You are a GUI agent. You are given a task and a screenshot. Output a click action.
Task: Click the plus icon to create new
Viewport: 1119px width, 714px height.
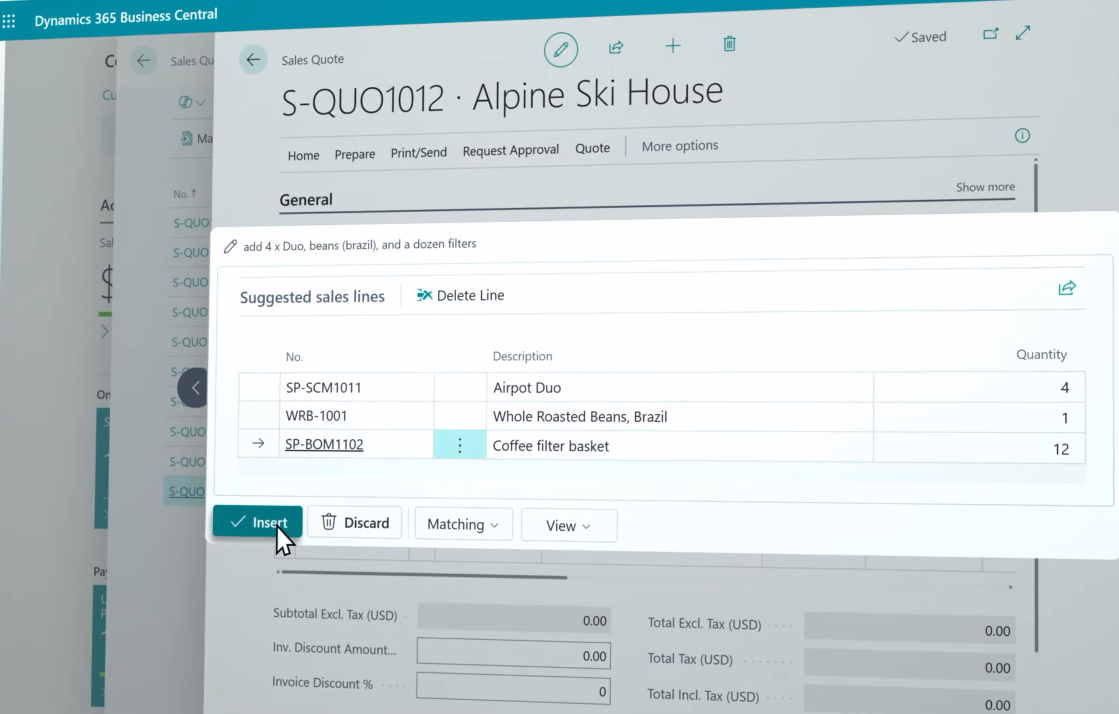(x=672, y=46)
